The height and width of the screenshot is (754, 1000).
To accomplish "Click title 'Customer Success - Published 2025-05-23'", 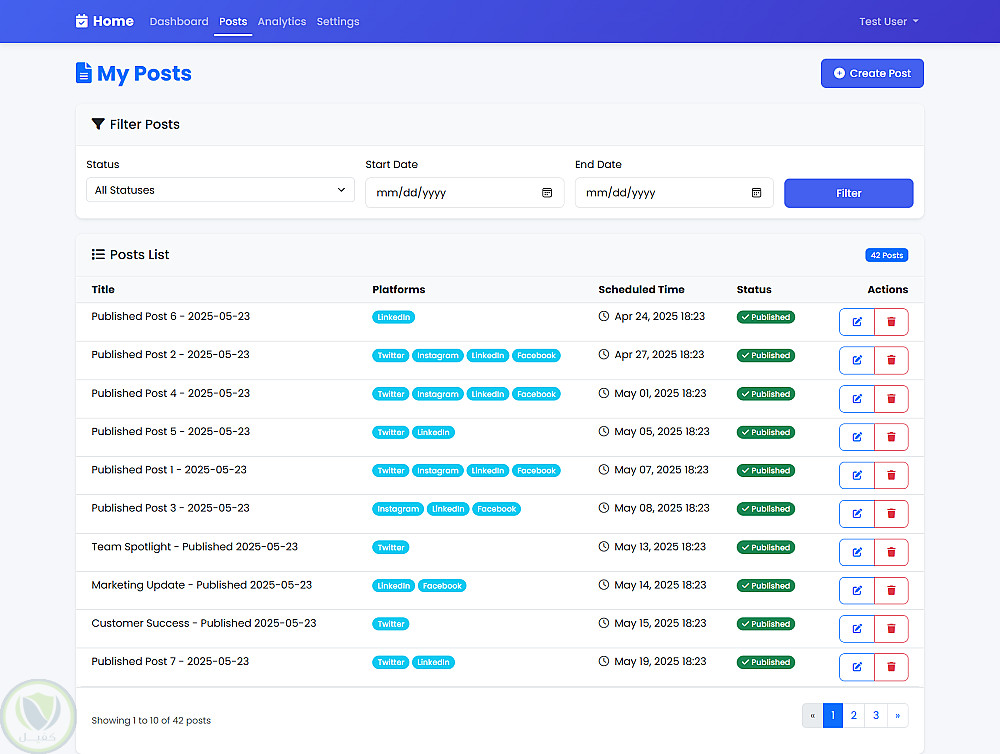I will (203, 623).
